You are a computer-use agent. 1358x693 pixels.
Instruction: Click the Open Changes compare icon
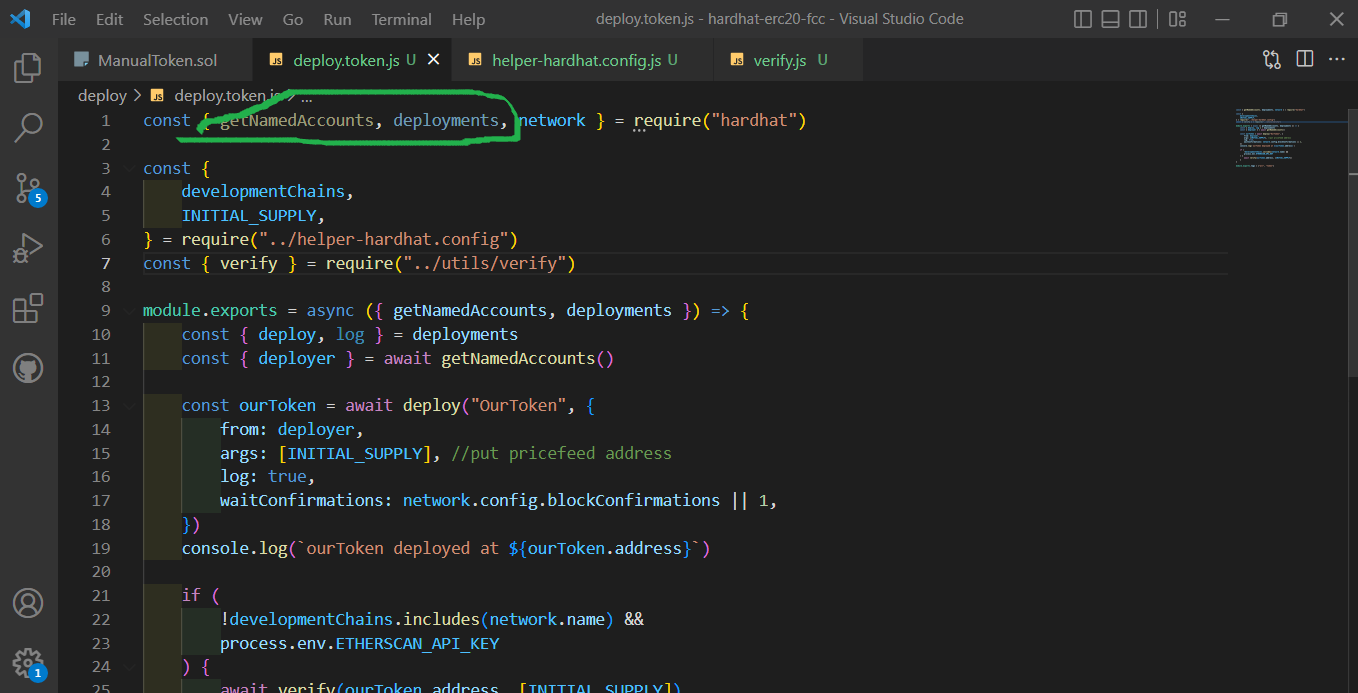point(1272,60)
